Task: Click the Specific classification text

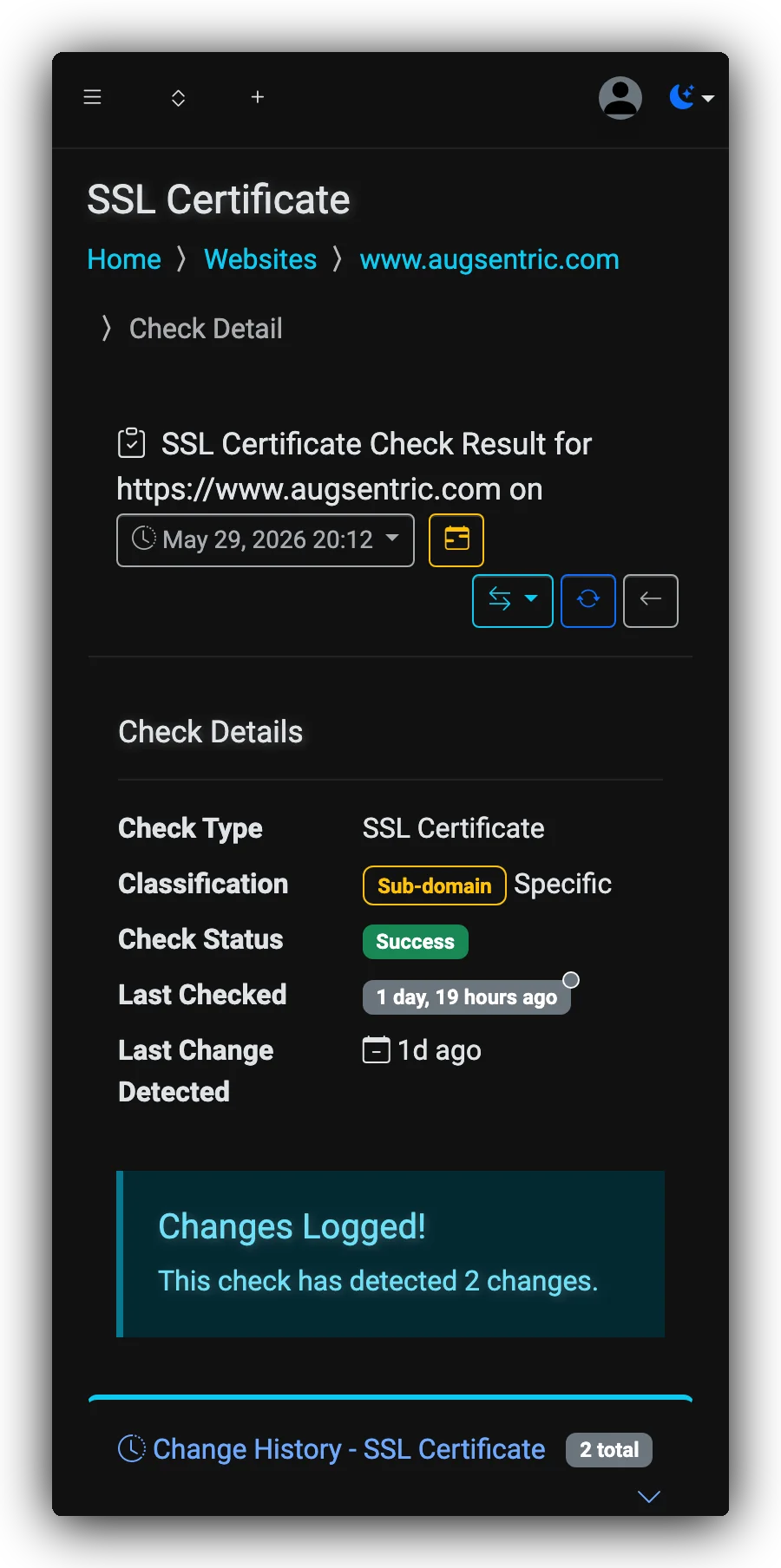Action: point(563,884)
